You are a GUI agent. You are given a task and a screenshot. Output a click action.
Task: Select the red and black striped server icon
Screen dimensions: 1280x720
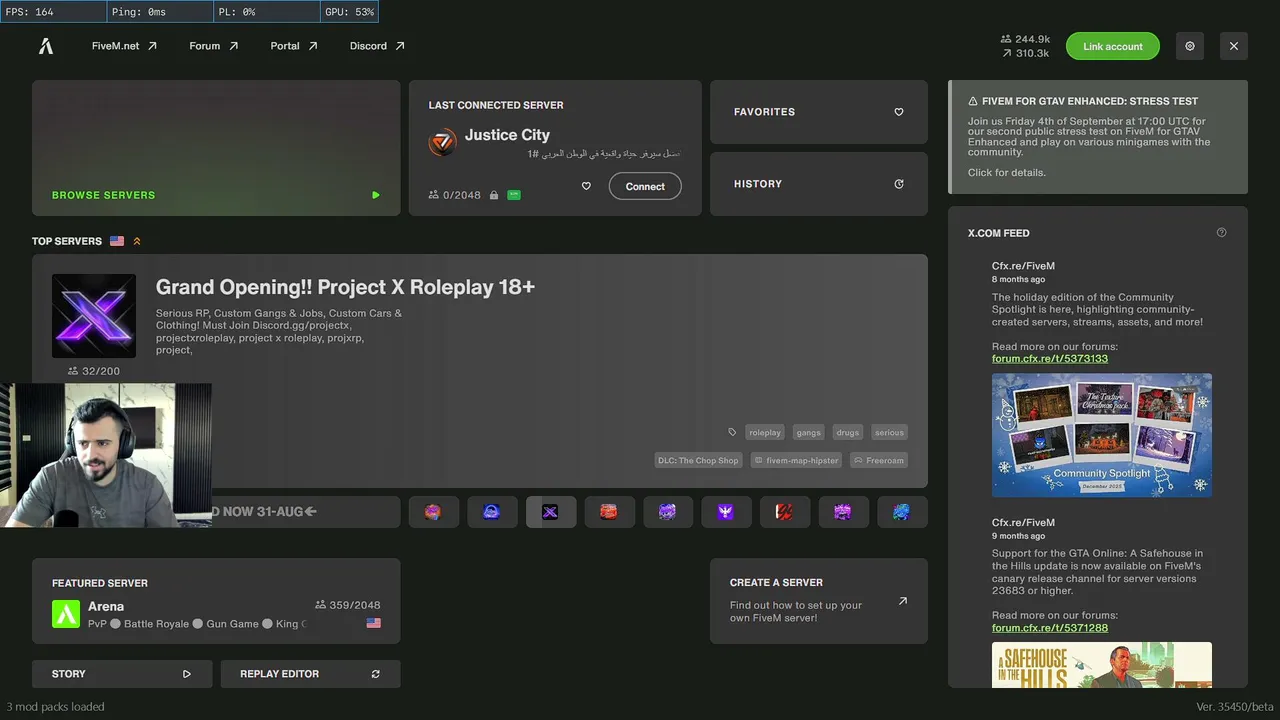[x=784, y=512]
